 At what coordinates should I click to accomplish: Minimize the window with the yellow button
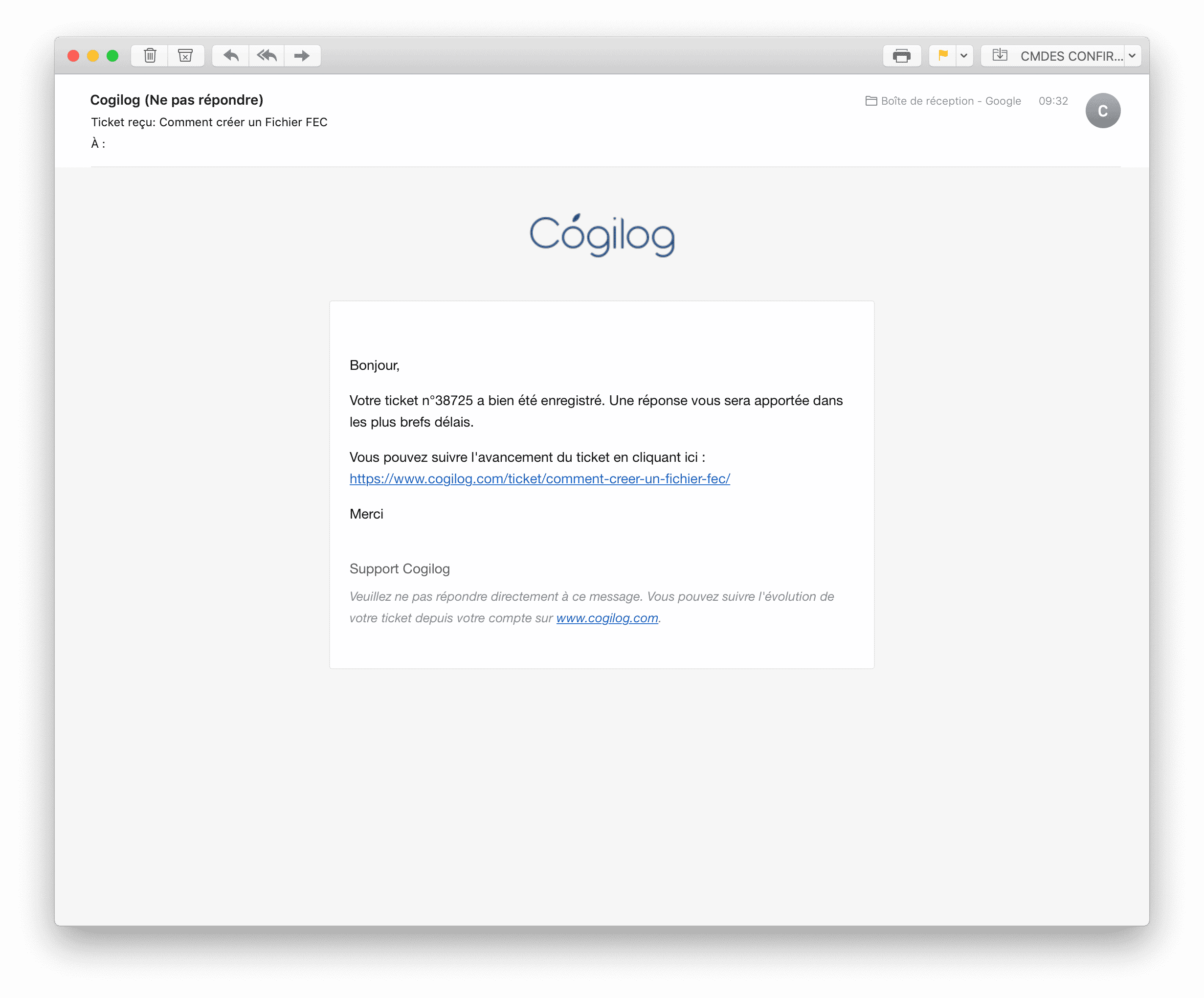[93, 56]
